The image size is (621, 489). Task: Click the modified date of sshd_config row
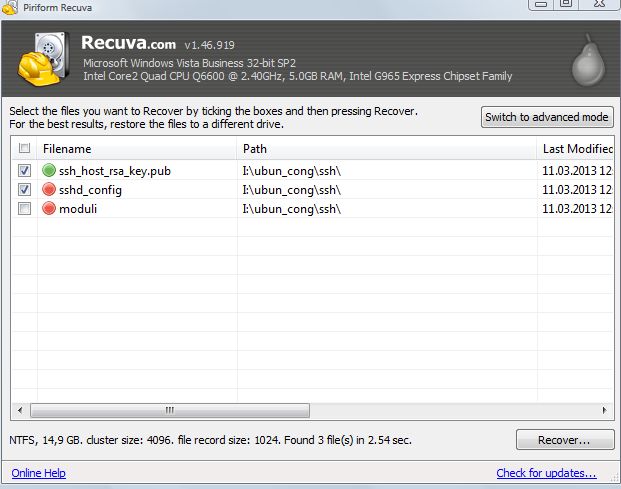pos(577,190)
